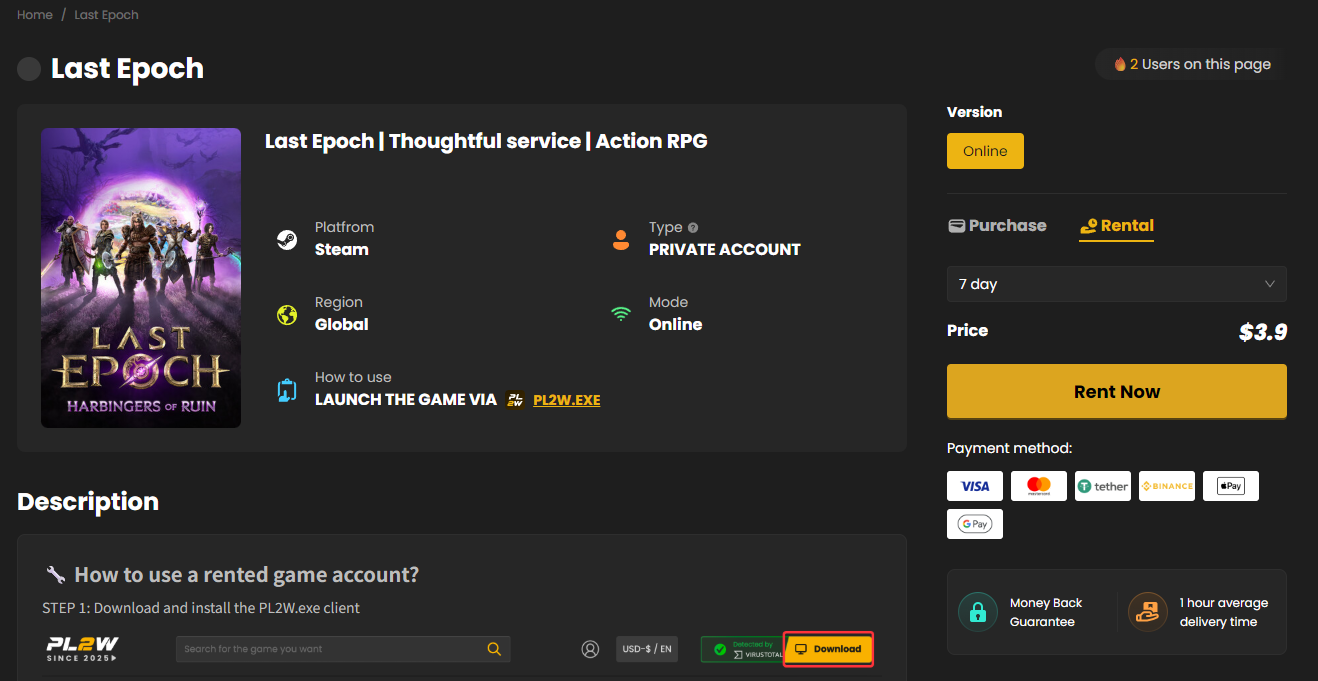Click the green Wi-Fi Mode icon
Viewport: 1318px width, 681px height.
[621, 314]
